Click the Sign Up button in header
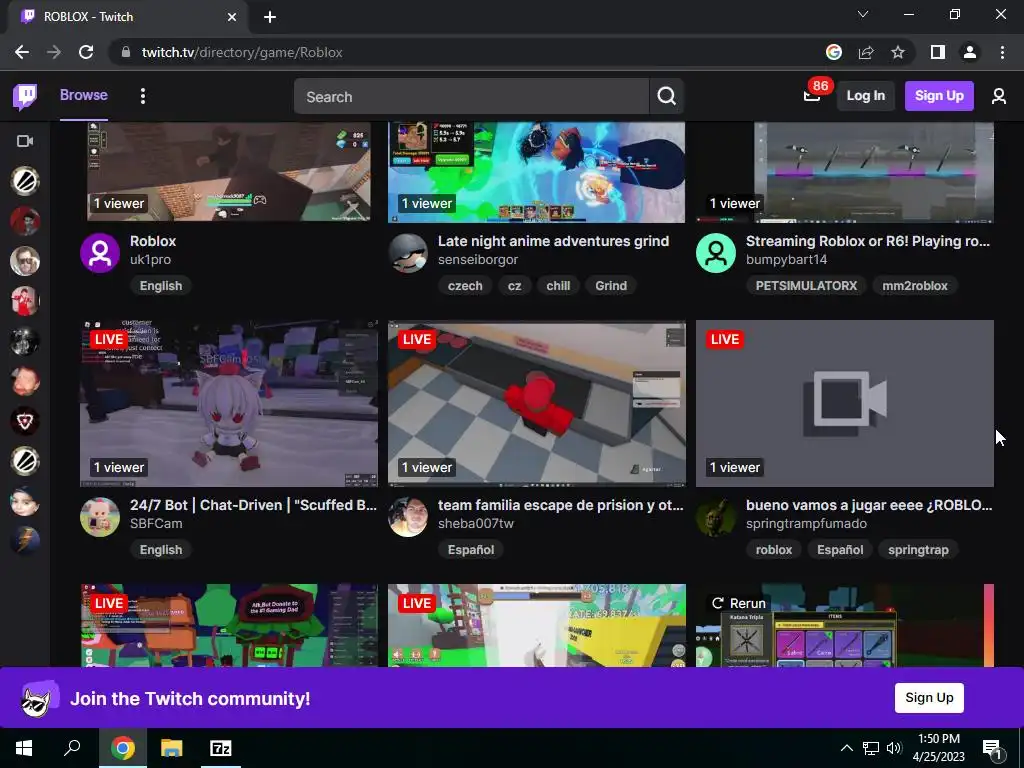 point(939,96)
